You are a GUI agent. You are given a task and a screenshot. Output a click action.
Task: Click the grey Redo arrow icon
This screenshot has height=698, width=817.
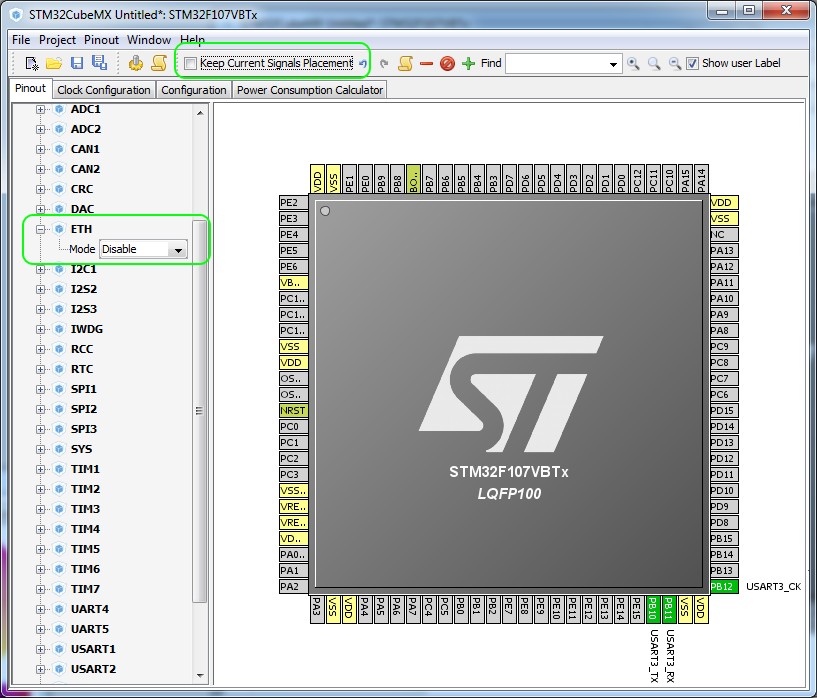384,64
